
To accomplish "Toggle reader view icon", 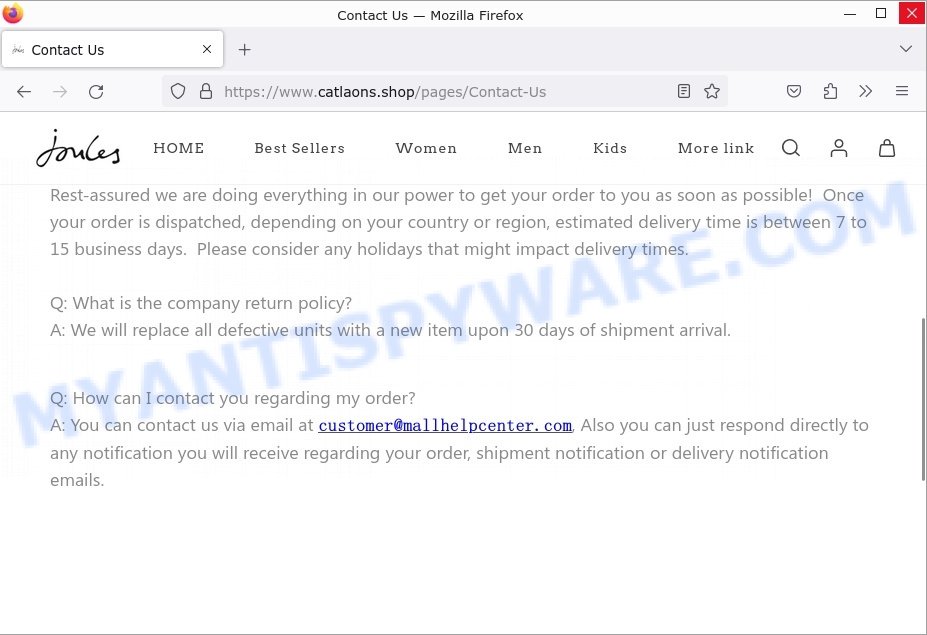I will pos(683,91).
